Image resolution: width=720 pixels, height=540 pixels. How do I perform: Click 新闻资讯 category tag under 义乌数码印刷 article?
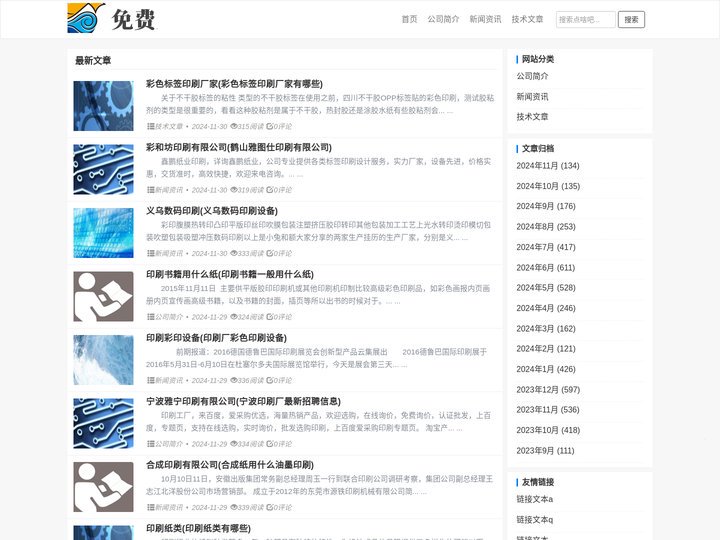point(169,253)
